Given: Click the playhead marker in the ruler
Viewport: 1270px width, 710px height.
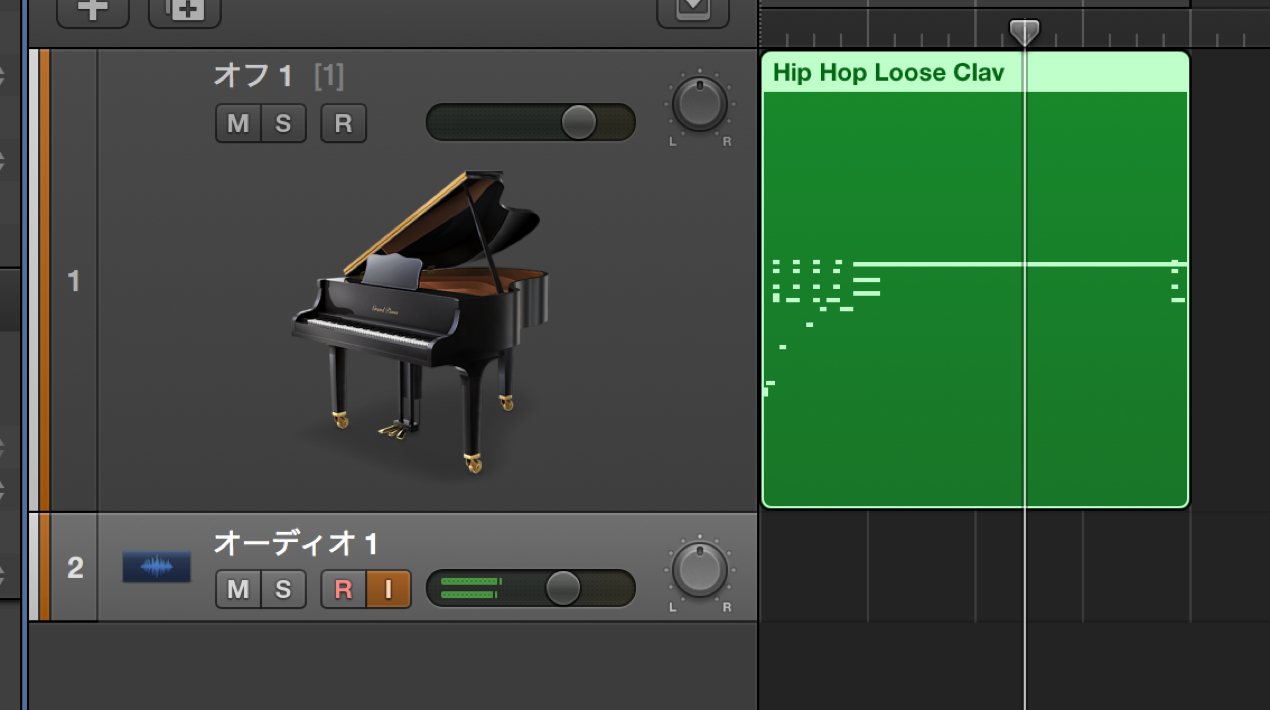Looking at the screenshot, I should pos(1024,32).
